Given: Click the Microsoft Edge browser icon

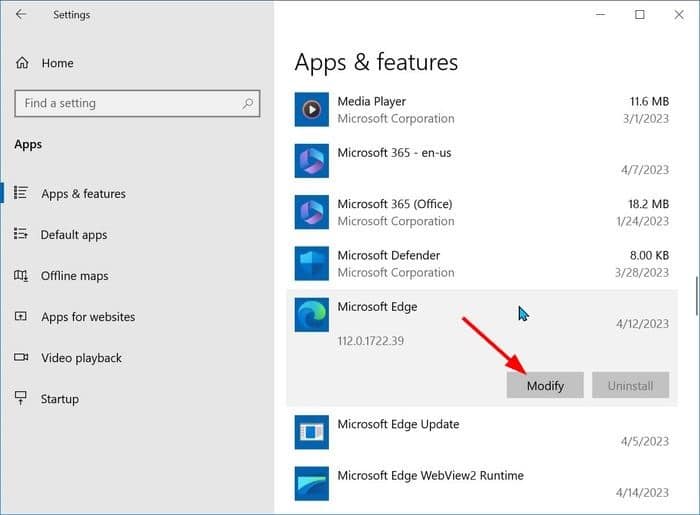Looking at the screenshot, I should click(x=312, y=315).
